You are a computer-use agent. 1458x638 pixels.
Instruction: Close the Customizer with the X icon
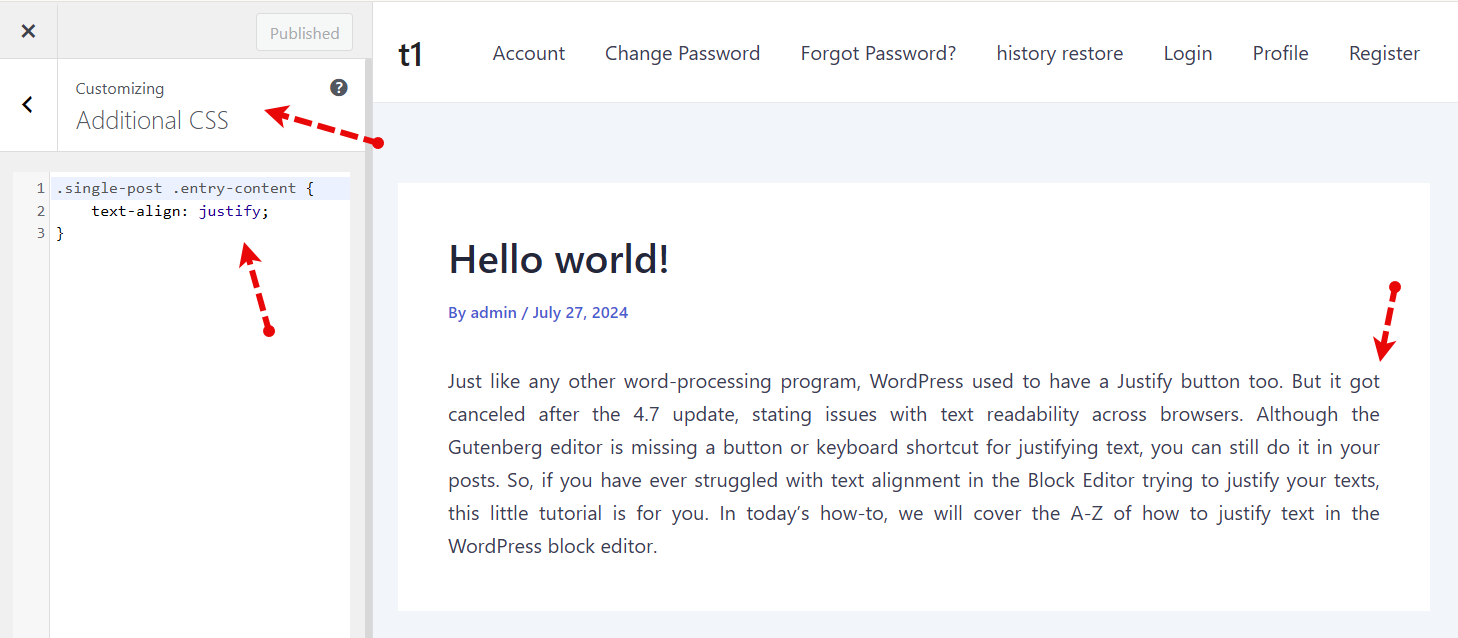[28, 31]
